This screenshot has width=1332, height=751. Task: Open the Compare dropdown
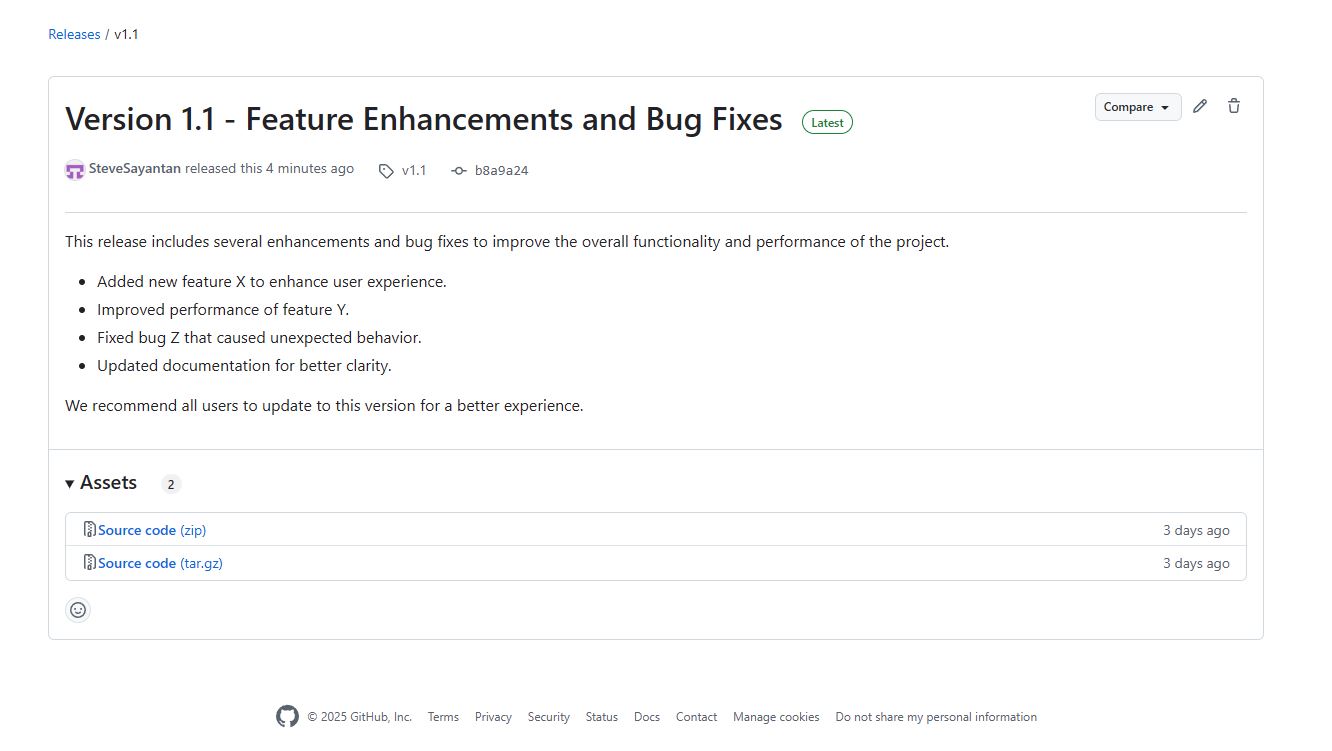[1138, 107]
